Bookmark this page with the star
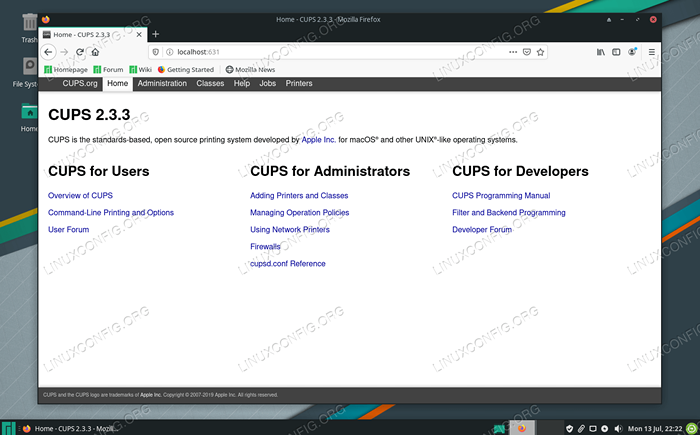This screenshot has height=435, width=700. (x=540, y=52)
